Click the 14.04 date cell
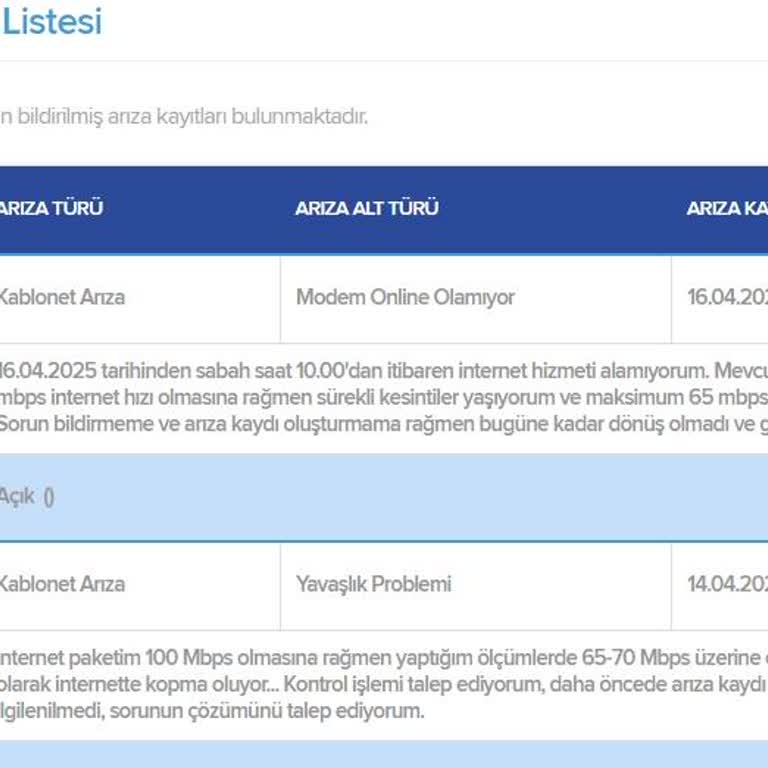 tap(727, 584)
